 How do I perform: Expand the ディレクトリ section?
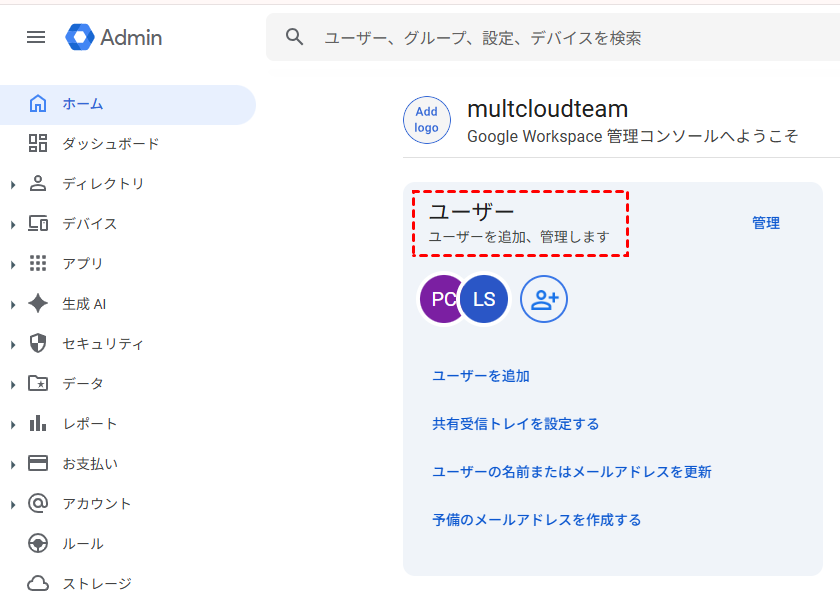[x=13, y=184]
